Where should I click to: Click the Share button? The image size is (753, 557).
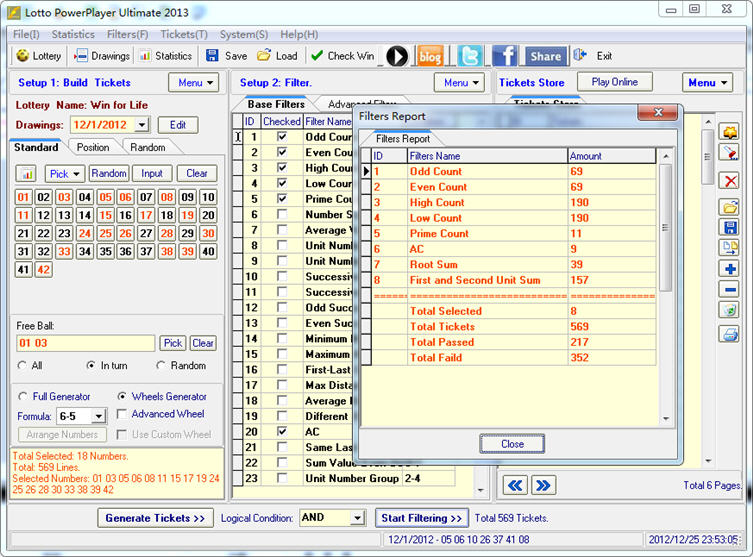(x=545, y=56)
